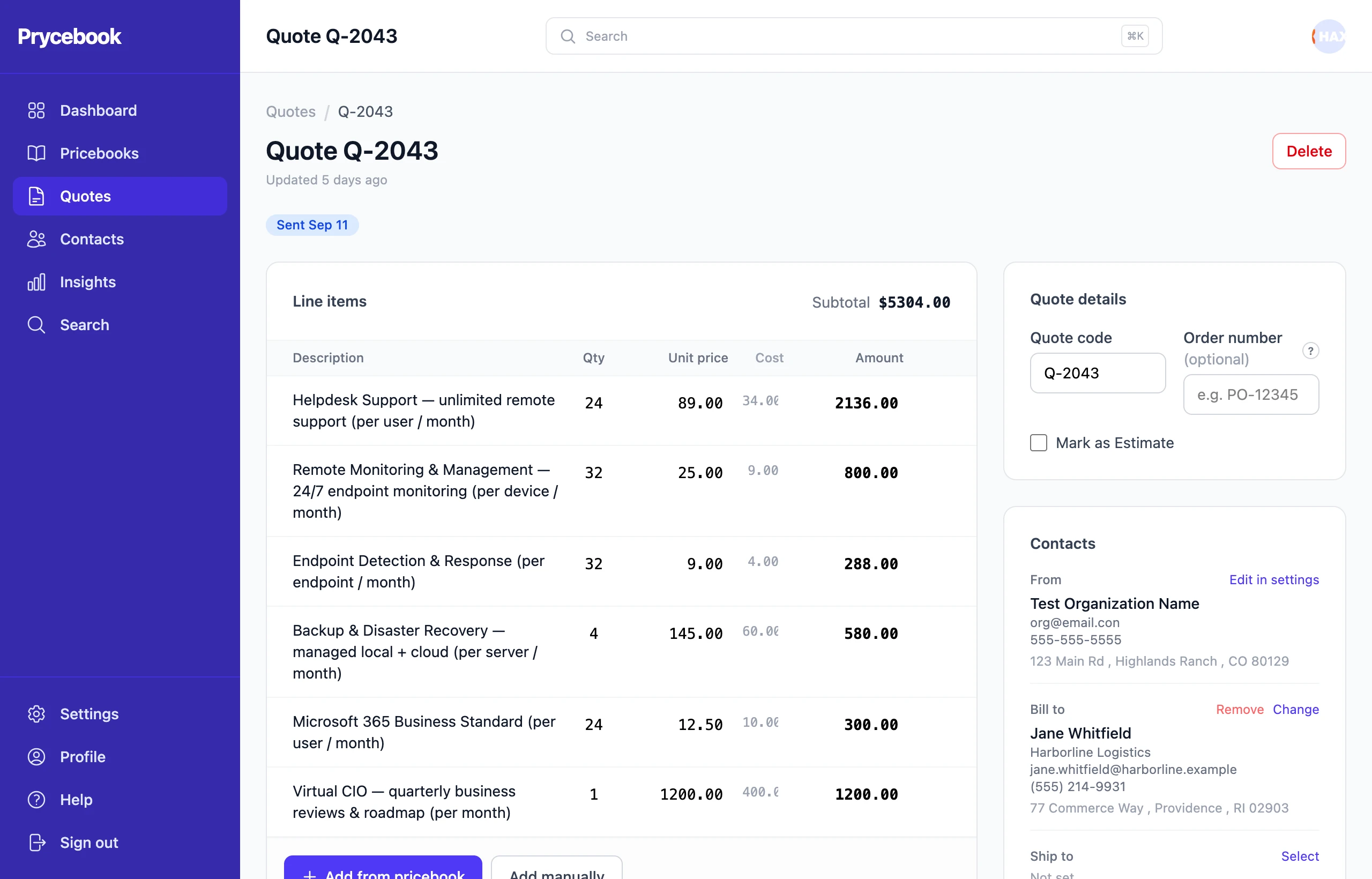1372x879 pixels.
Task: Click the Endpoint Detection & Response description
Action: [x=419, y=571]
